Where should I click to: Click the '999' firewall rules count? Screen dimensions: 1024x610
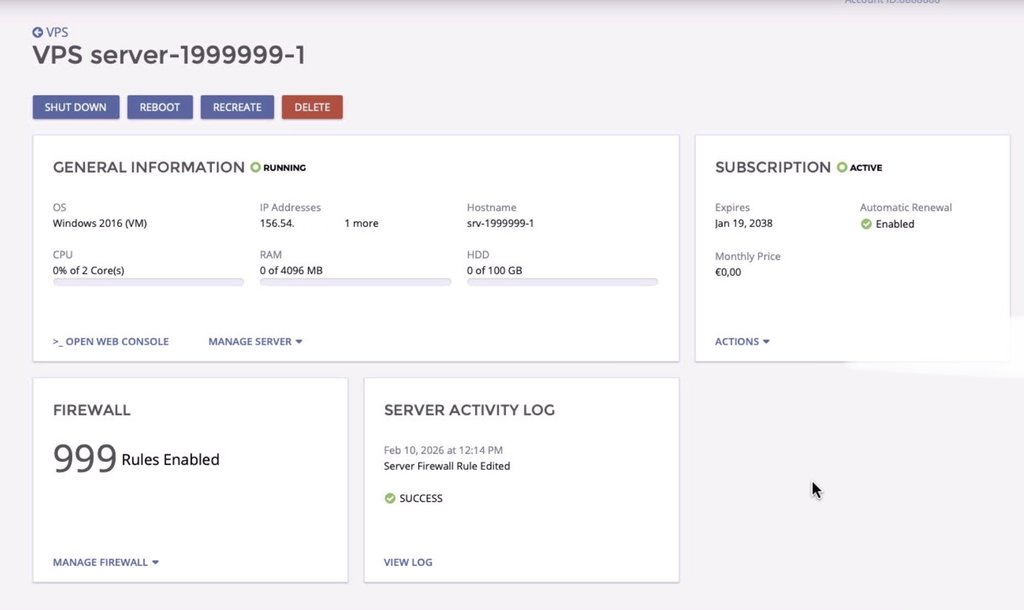(x=85, y=458)
